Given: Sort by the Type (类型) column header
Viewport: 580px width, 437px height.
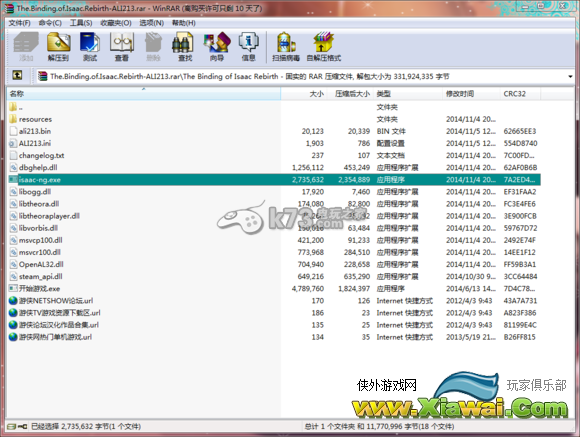Looking at the screenshot, I should tap(408, 94).
